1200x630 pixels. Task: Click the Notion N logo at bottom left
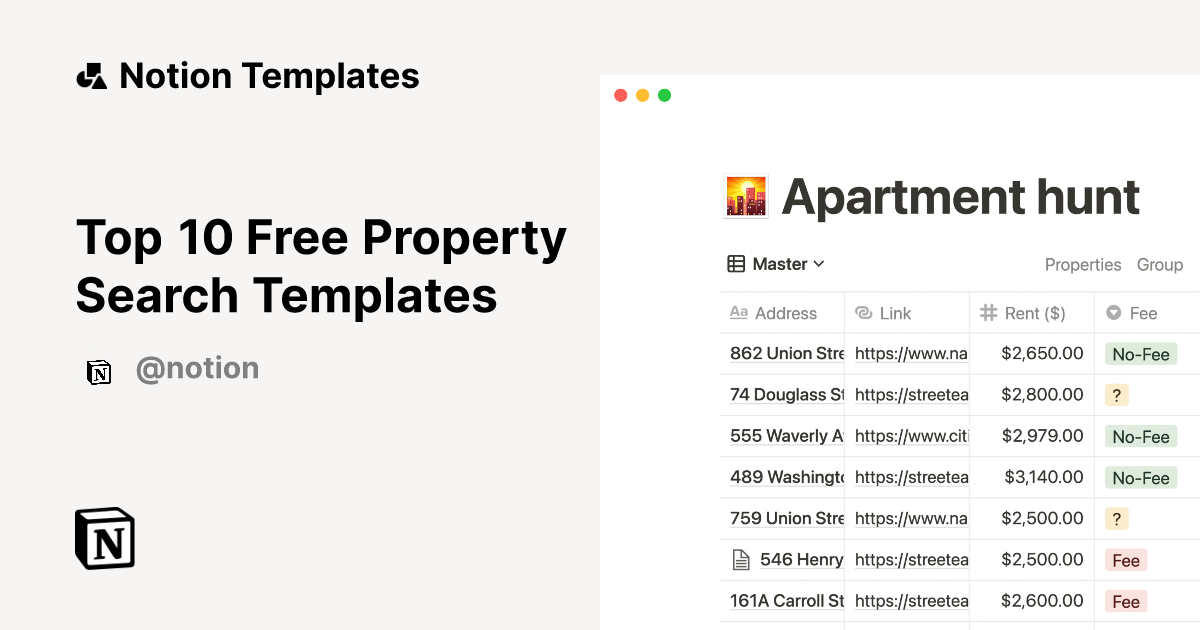[104, 538]
